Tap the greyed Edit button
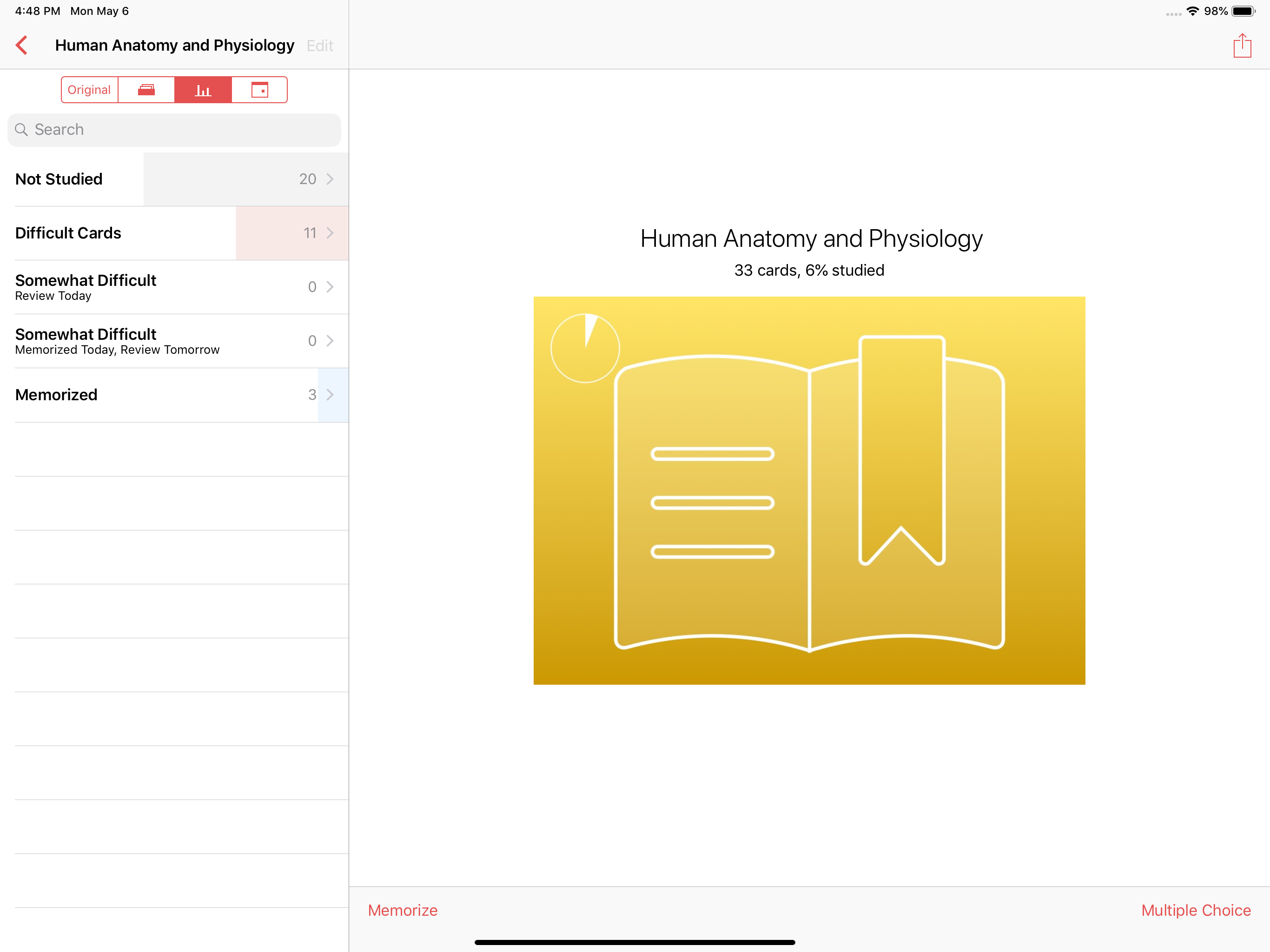Viewport: 1270px width, 952px height. coord(320,46)
